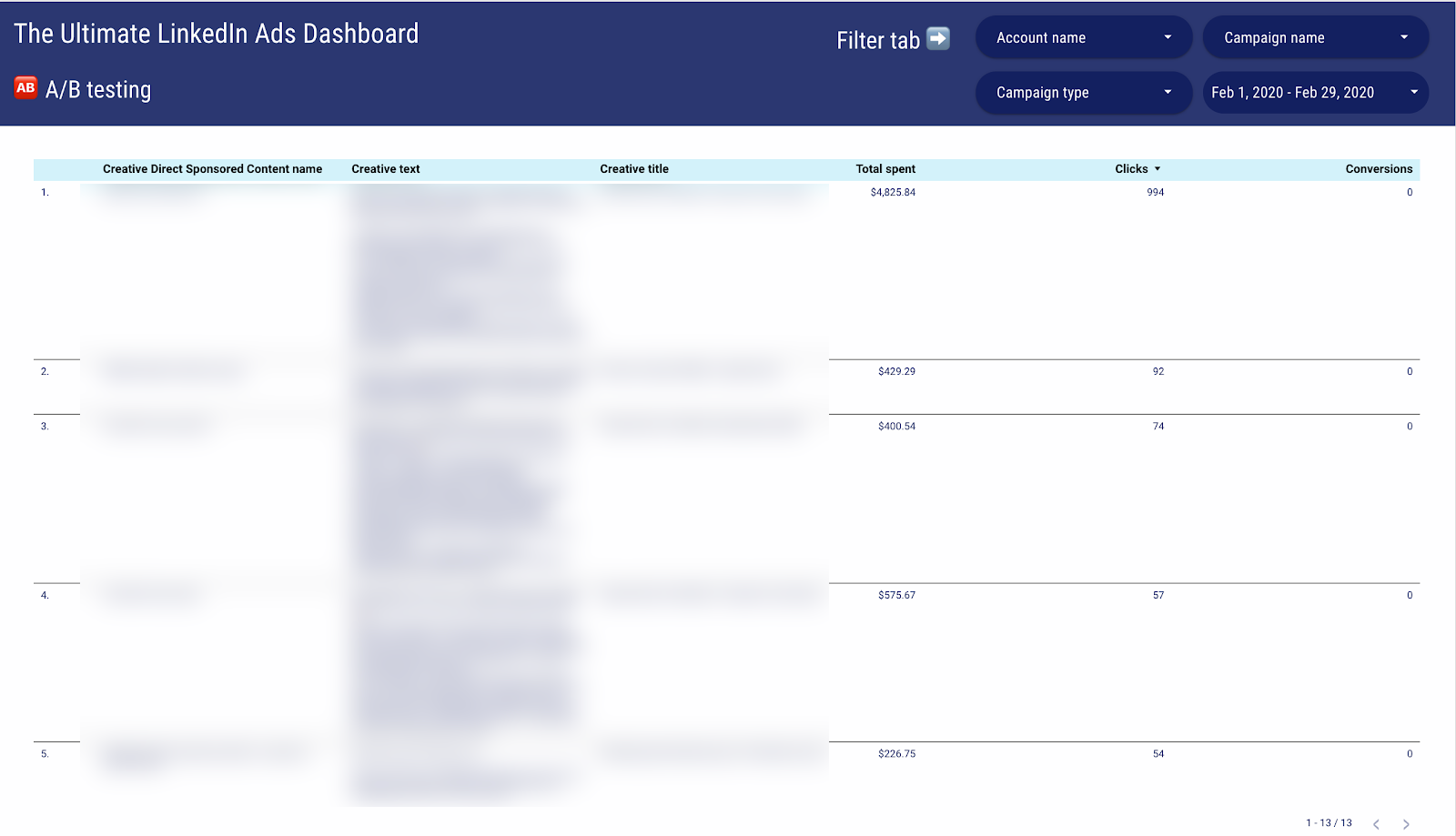Sort by Conversions column header
Screen dimensions: 1456x836
tap(1378, 169)
